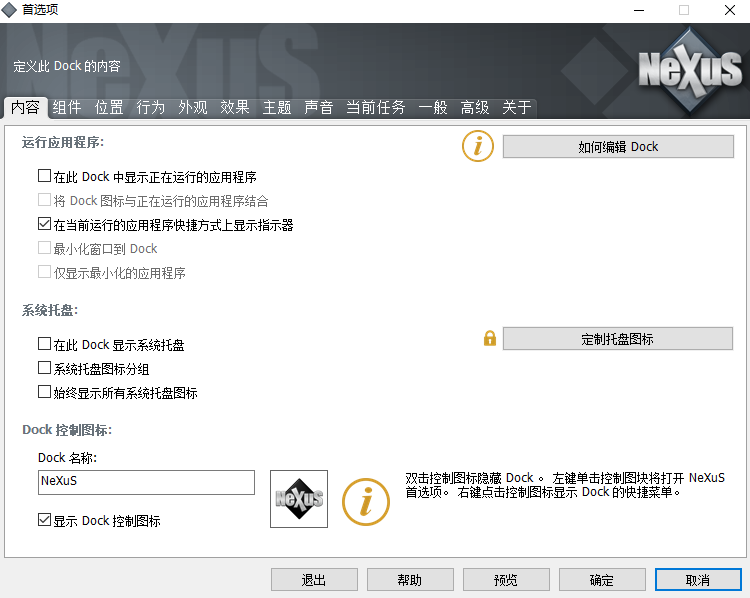Open help with the 帮助 button
Viewport: 750px width, 598px height.
pos(410,580)
